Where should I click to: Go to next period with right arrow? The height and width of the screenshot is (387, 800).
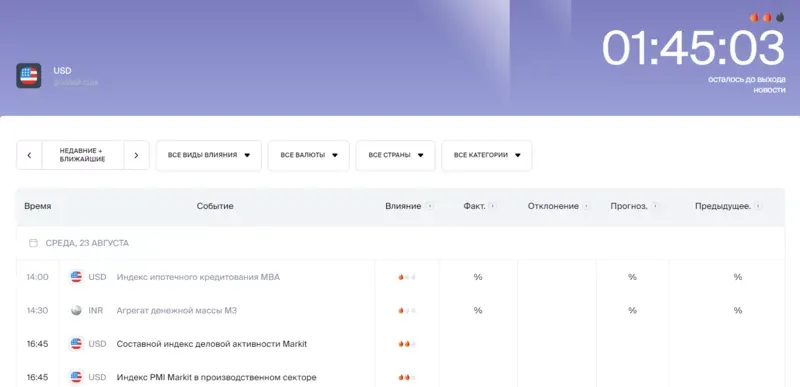(x=136, y=155)
